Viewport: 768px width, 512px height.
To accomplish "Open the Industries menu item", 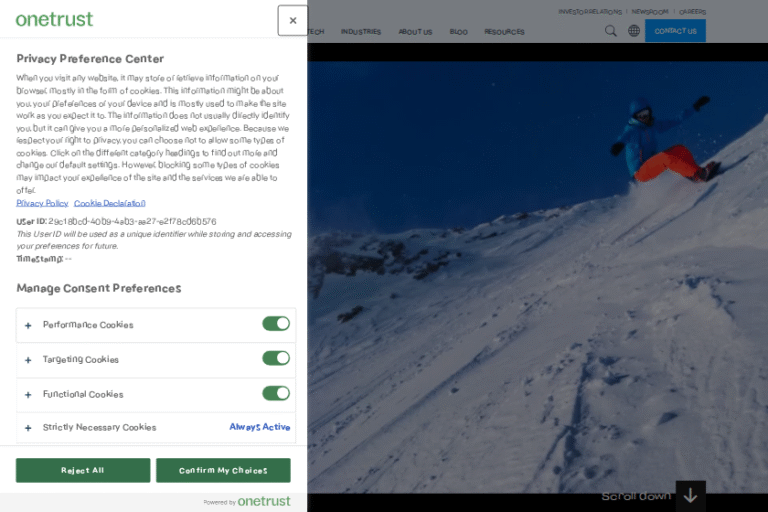I will 360,32.
